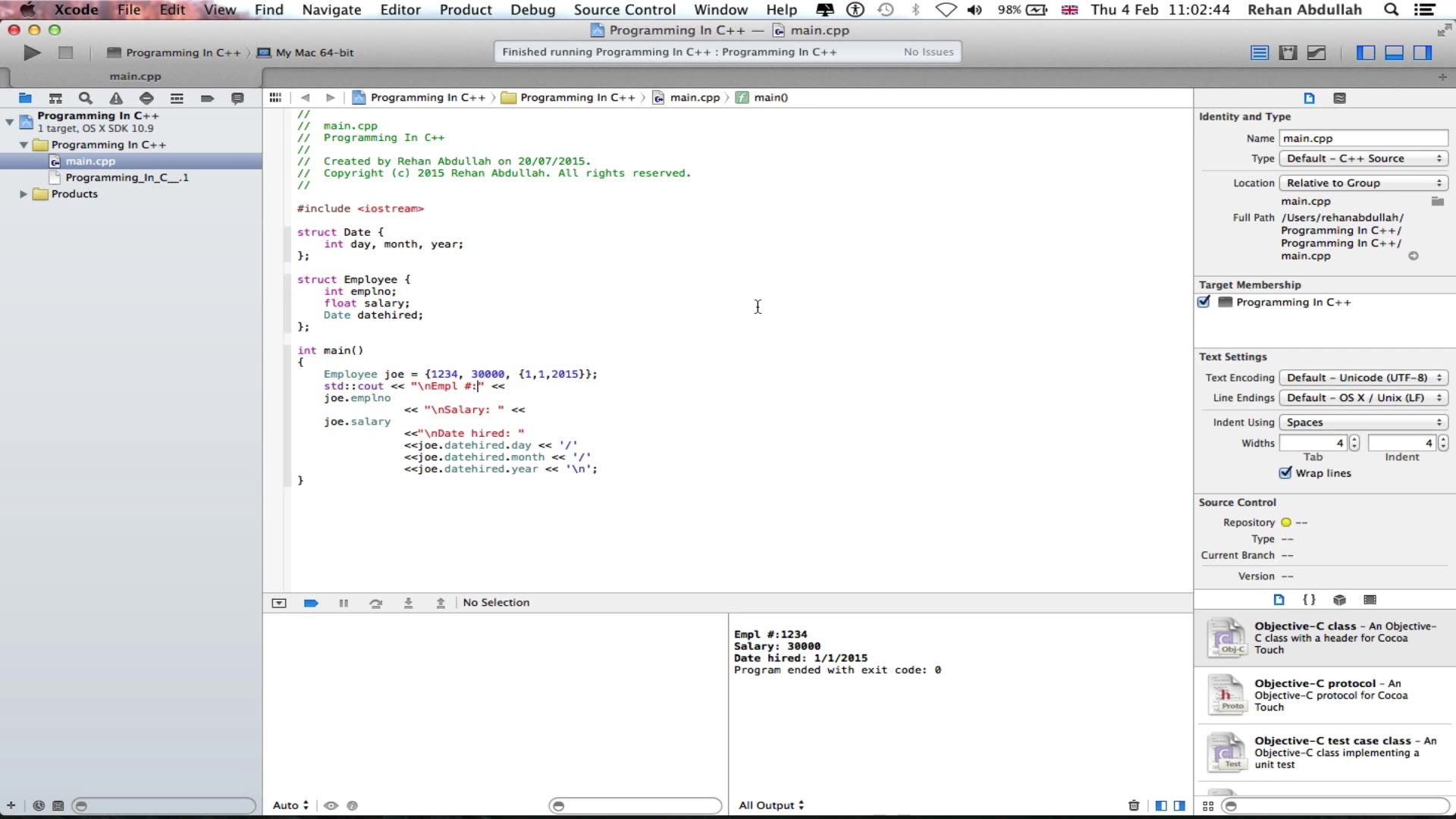The height and width of the screenshot is (819, 1456).
Task: Uncheck Programming In C++ target membership
Action: (x=1204, y=302)
